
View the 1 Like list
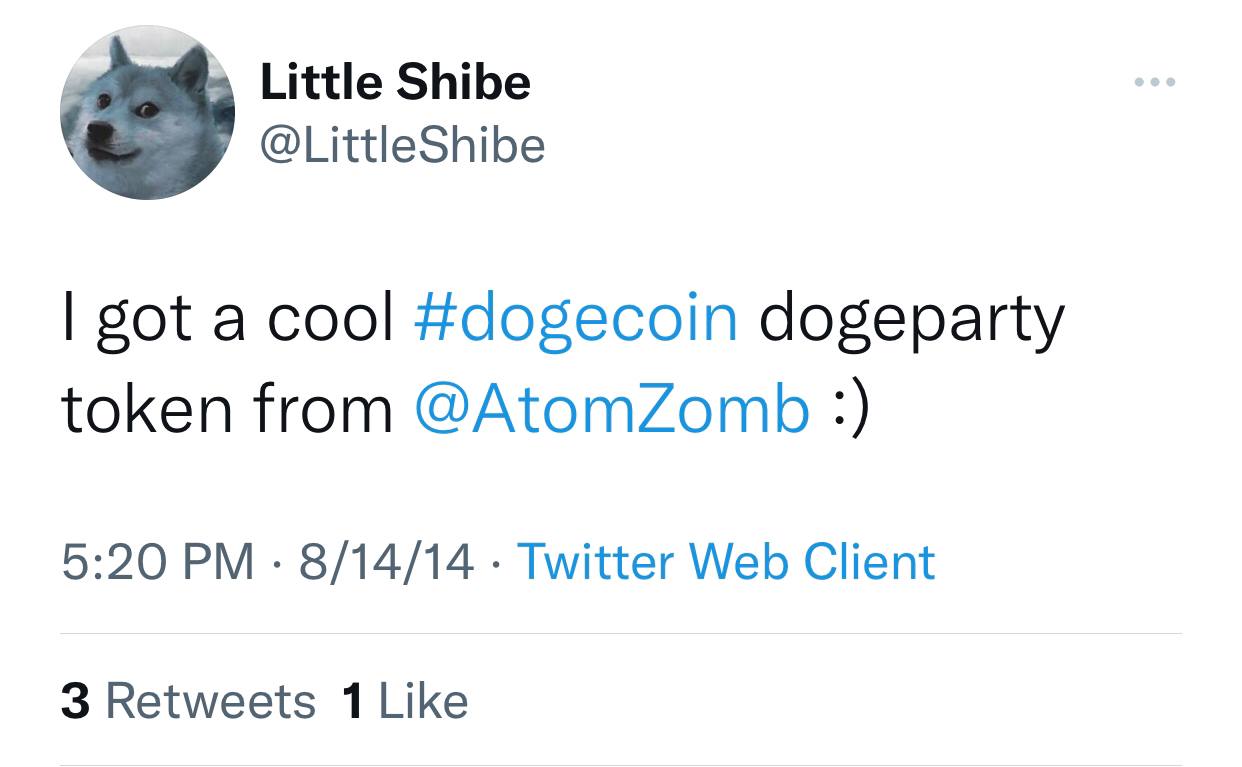(405, 700)
